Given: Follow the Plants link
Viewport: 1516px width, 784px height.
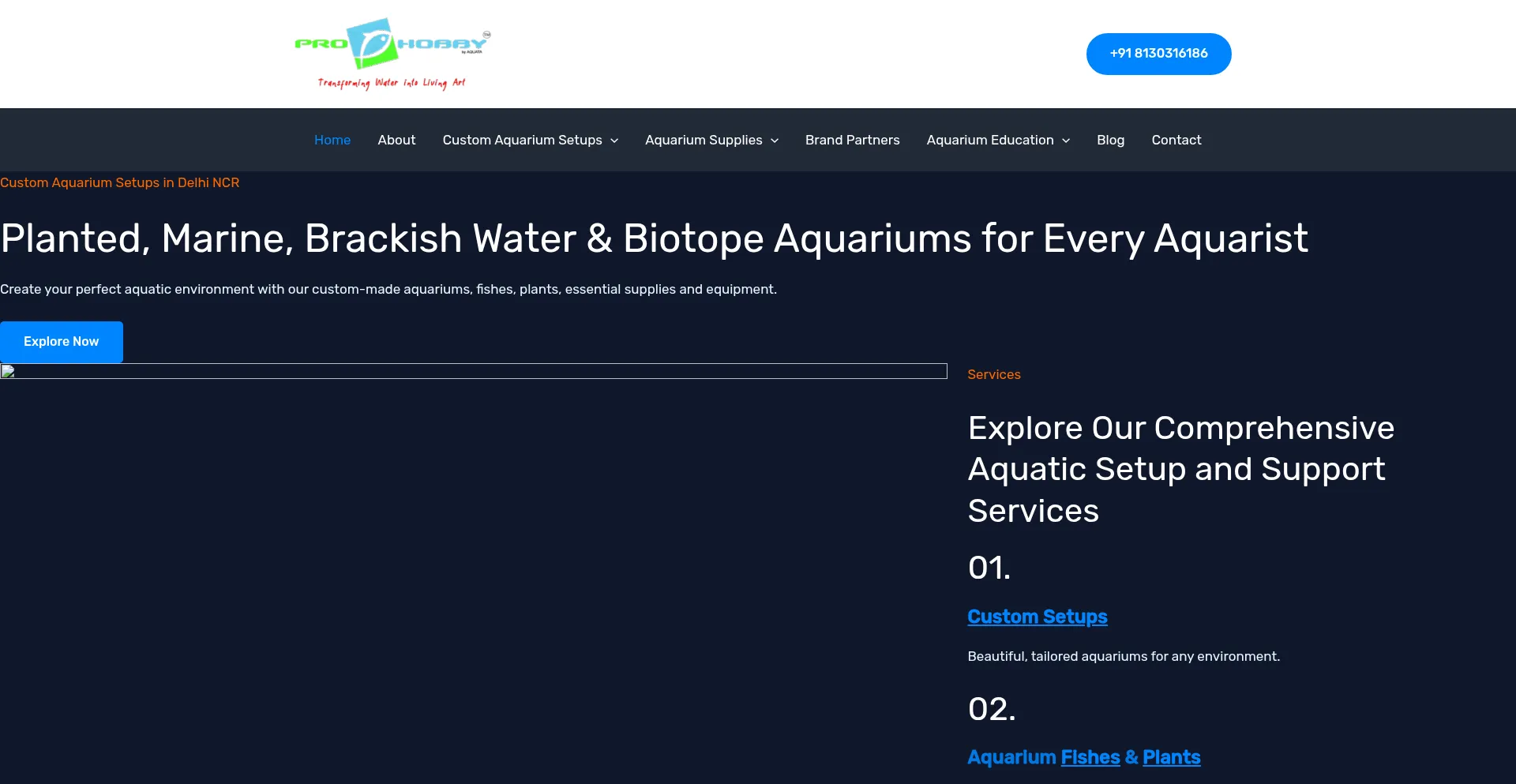Looking at the screenshot, I should (1171, 757).
